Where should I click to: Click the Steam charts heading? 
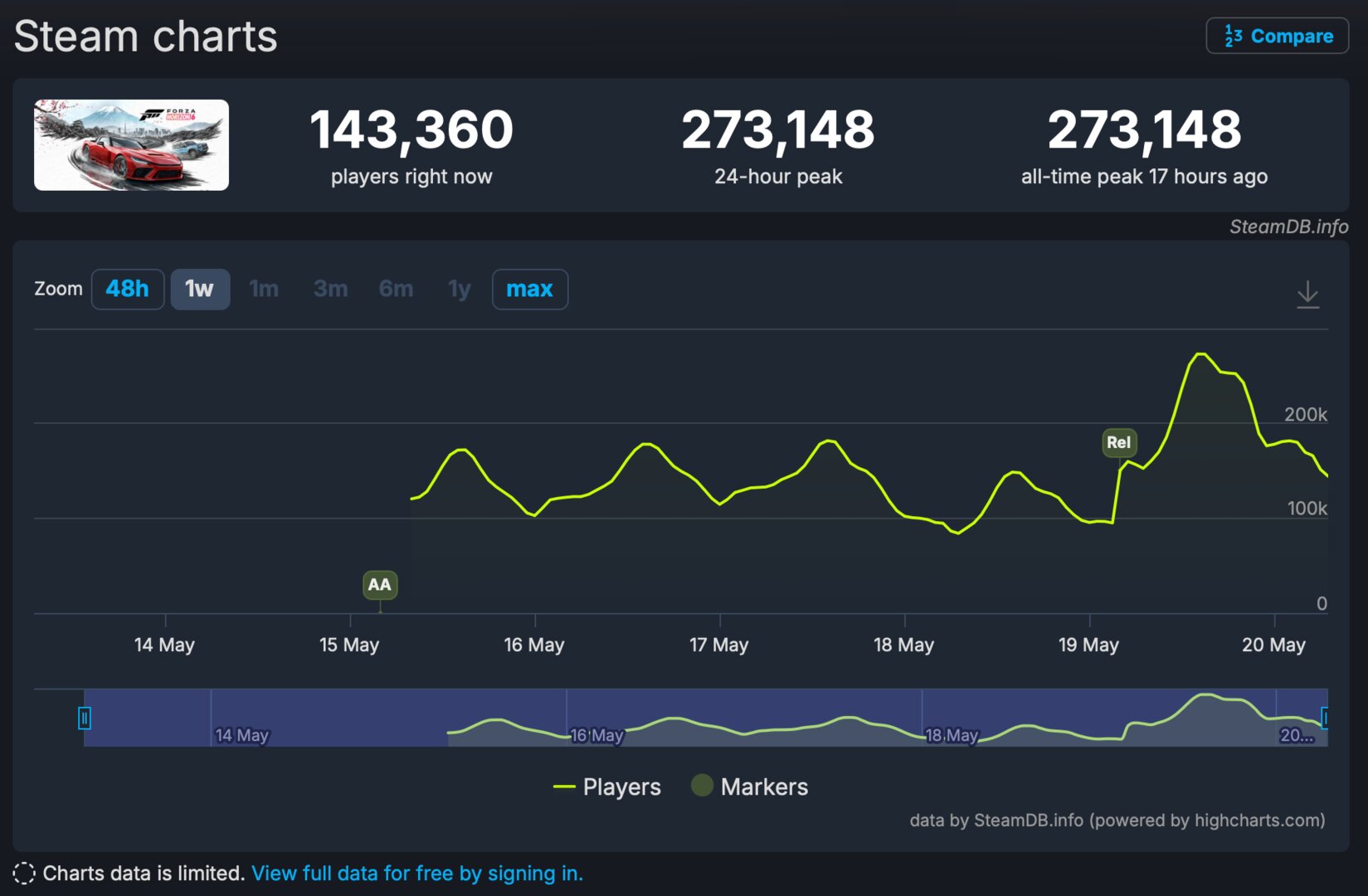point(146,37)
